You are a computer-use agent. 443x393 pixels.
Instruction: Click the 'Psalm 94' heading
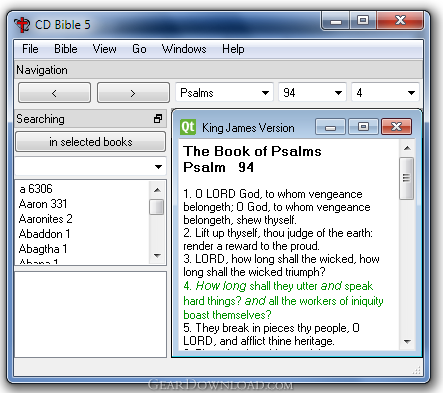click(x=219, y=167)
